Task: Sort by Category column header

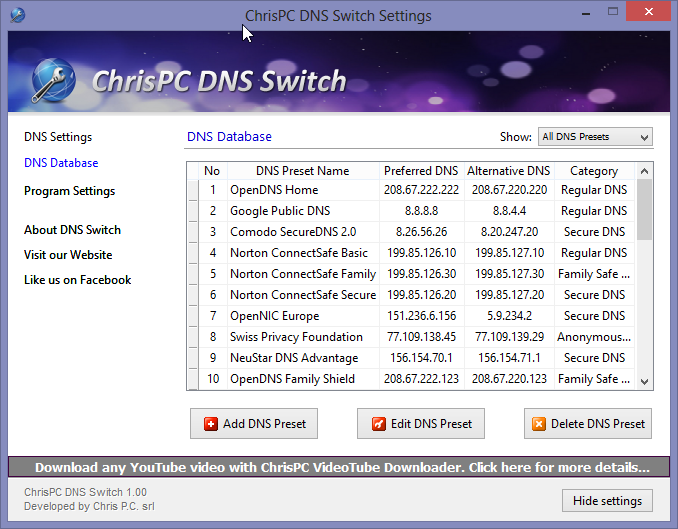Action: click(594, 171)
